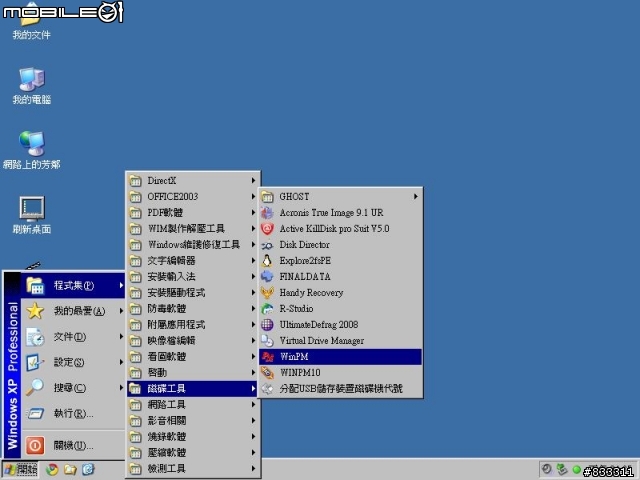
Task: Click the red Shut Down power icon
Action: pyautogui.click(x=35, y=445)
